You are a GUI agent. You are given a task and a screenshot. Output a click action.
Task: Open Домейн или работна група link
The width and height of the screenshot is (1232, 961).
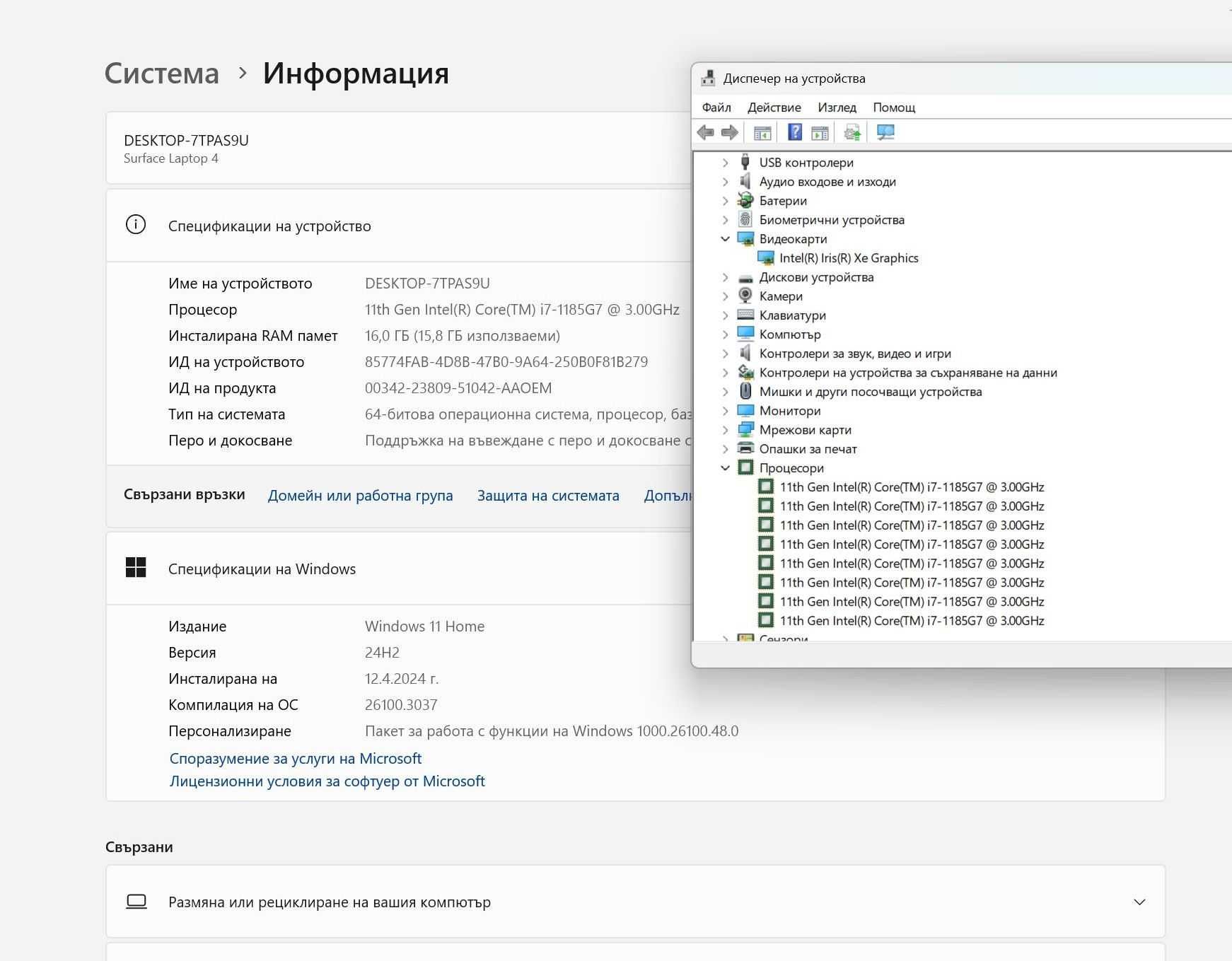point(360,496)
